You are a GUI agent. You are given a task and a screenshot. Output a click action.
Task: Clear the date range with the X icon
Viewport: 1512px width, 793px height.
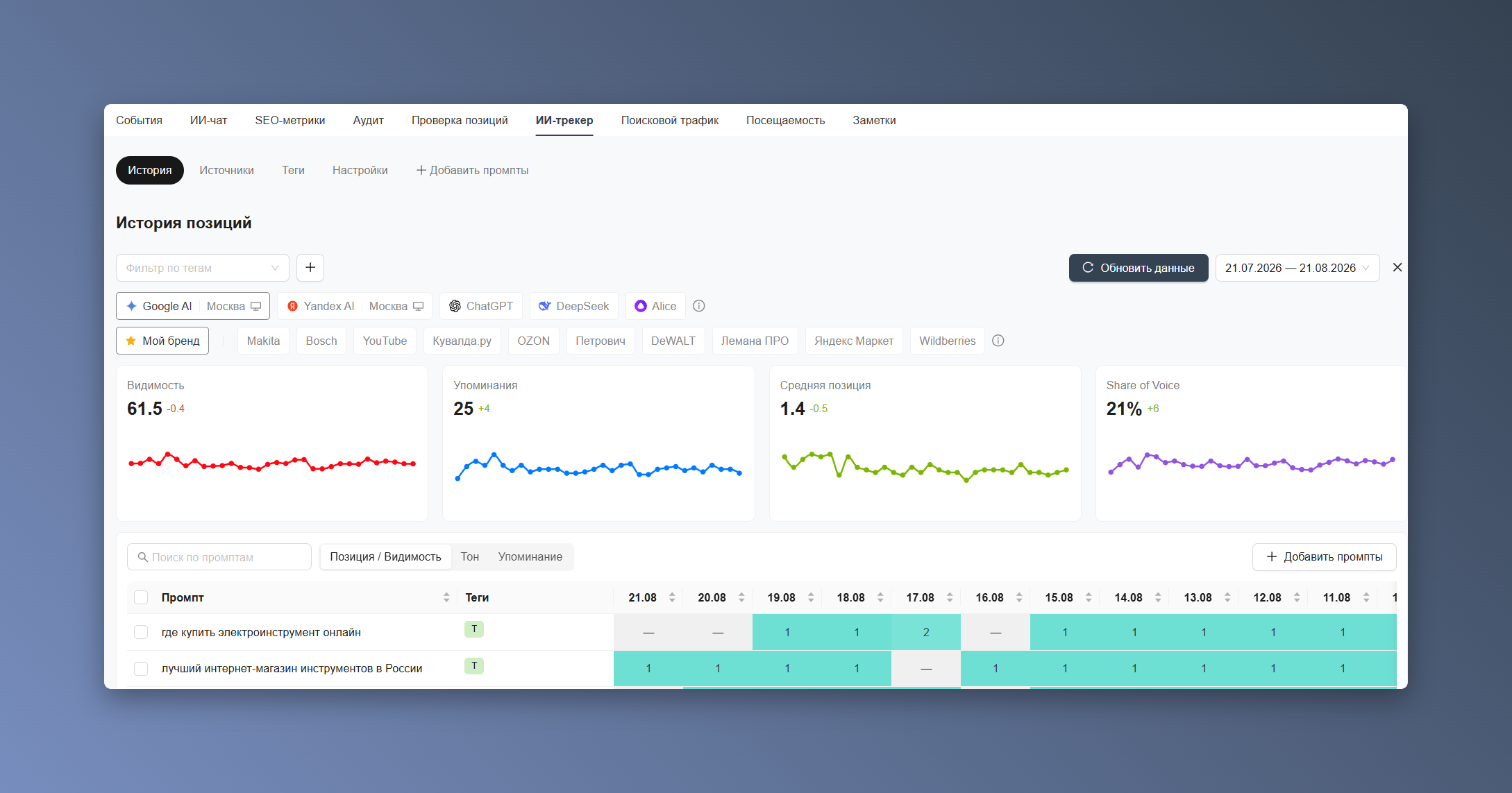tap(1397, 268)
